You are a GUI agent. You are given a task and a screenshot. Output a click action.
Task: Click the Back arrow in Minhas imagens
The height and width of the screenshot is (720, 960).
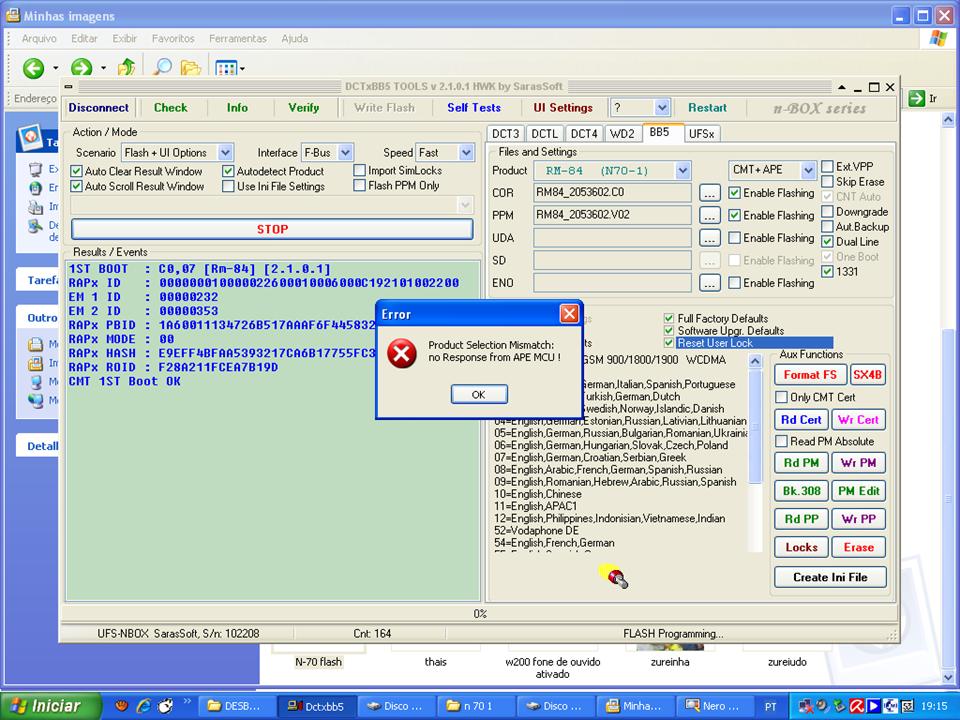34,67
